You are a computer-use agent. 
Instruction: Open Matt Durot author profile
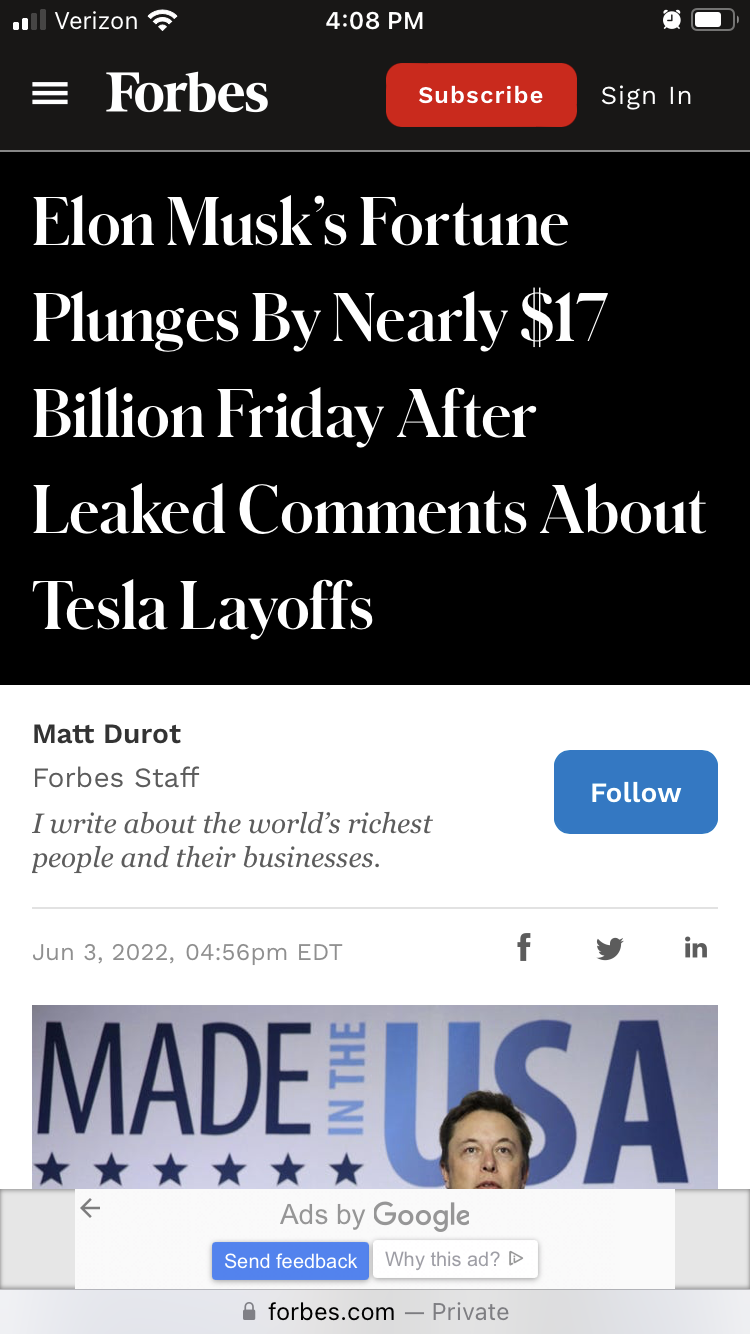coord(107,734)
